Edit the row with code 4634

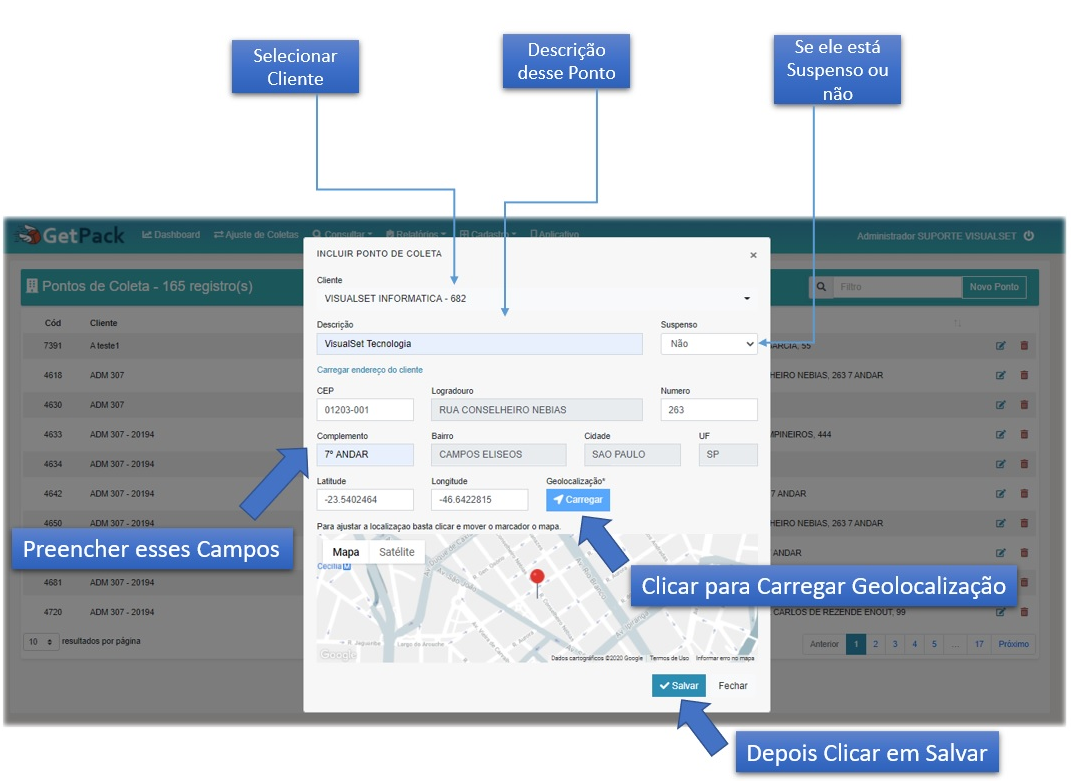[1001, 464]
